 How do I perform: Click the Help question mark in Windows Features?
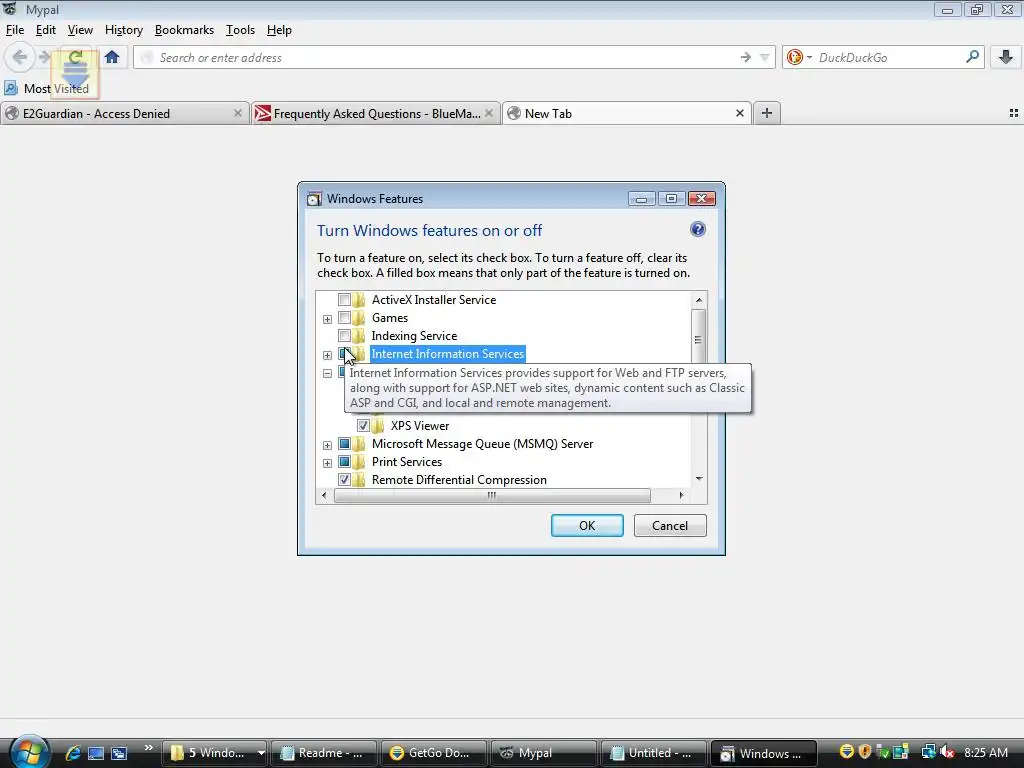[x=697, y=229]
